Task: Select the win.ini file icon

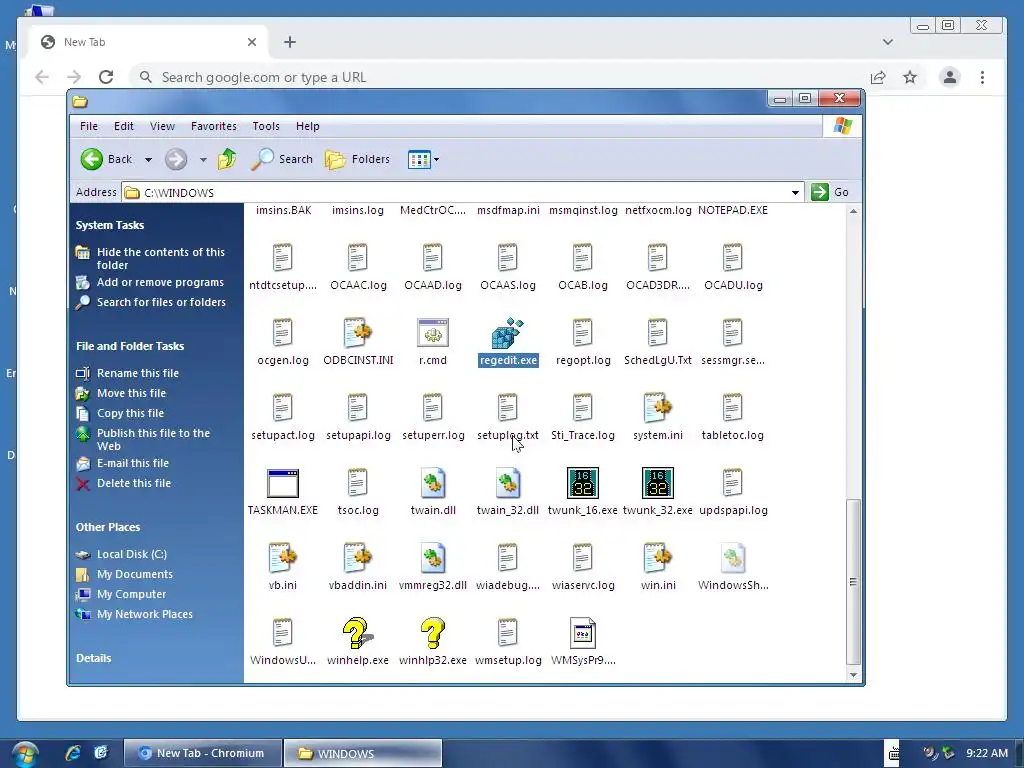Action: pos(658,558)
